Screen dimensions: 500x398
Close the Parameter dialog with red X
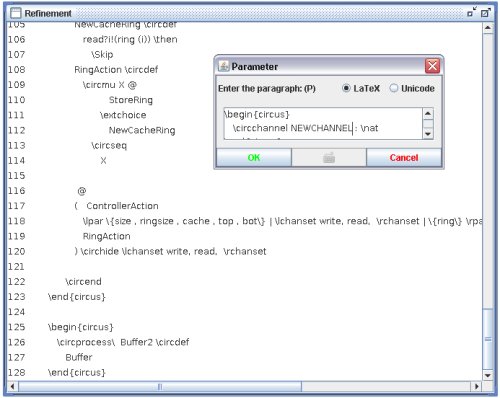click(432, 66)
